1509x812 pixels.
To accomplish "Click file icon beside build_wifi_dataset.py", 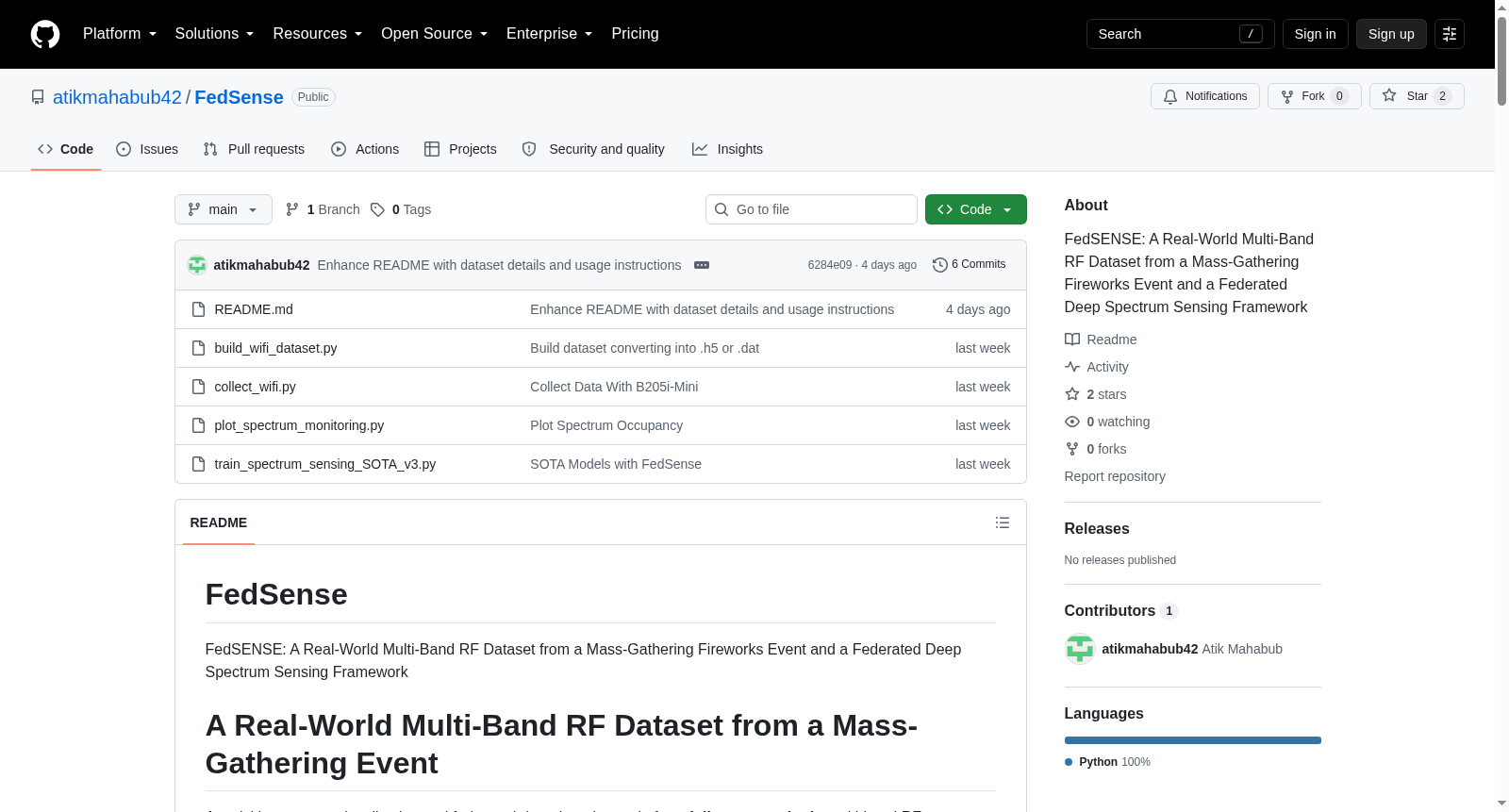I will click(198, 348).
